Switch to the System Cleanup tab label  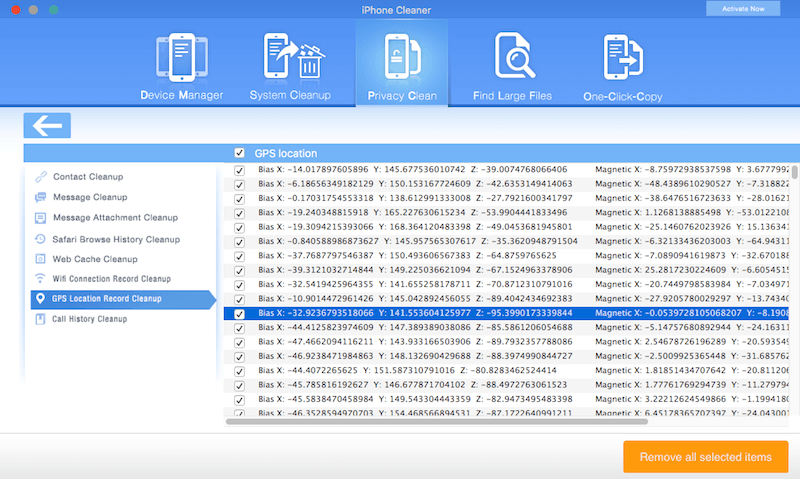coord(290,95)
